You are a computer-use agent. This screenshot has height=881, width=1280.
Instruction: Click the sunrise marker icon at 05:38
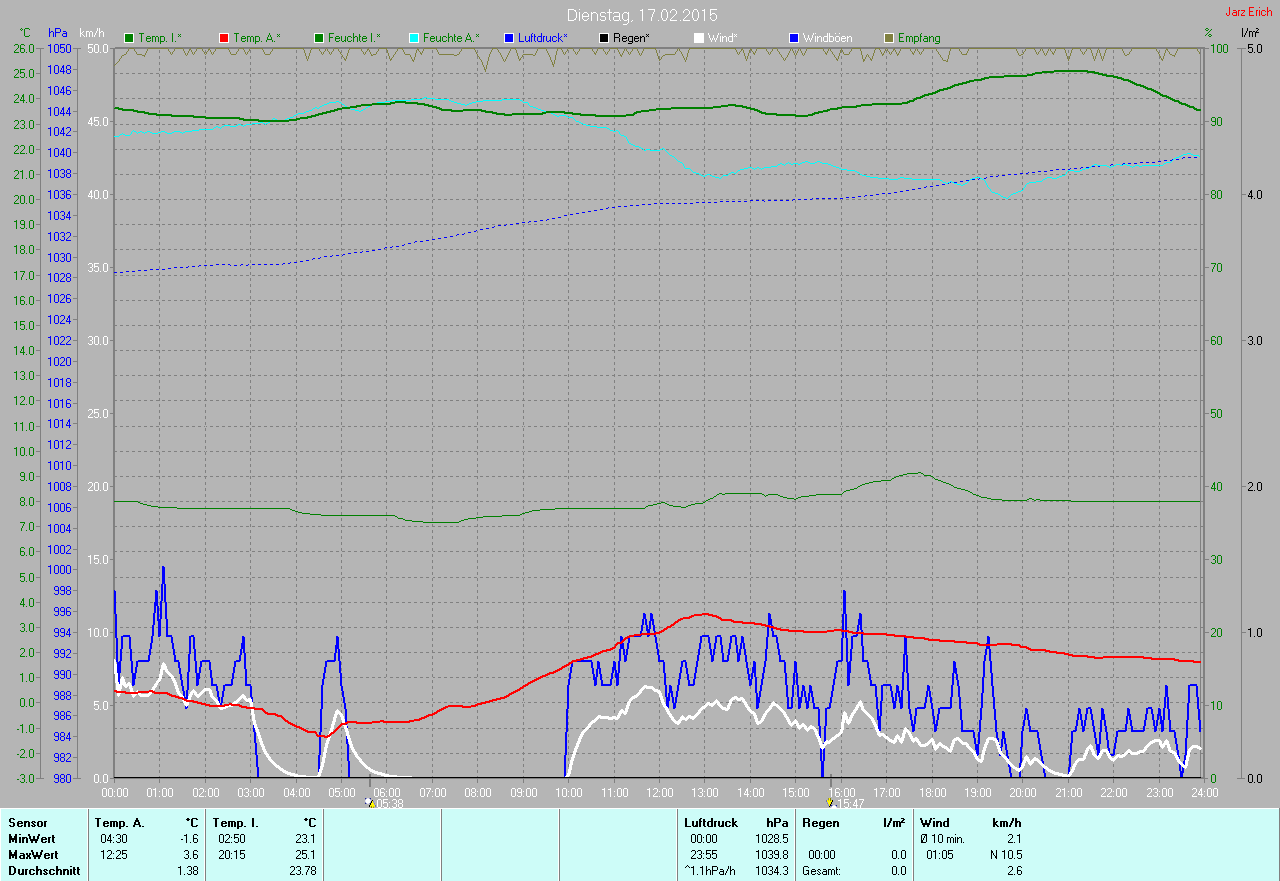369,802
